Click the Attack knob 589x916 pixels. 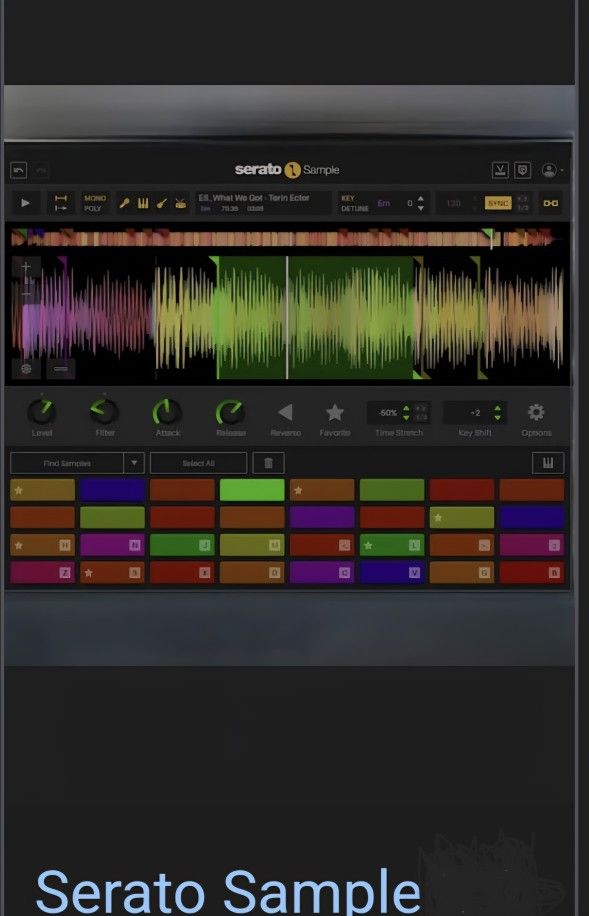[x=167, y=412]
